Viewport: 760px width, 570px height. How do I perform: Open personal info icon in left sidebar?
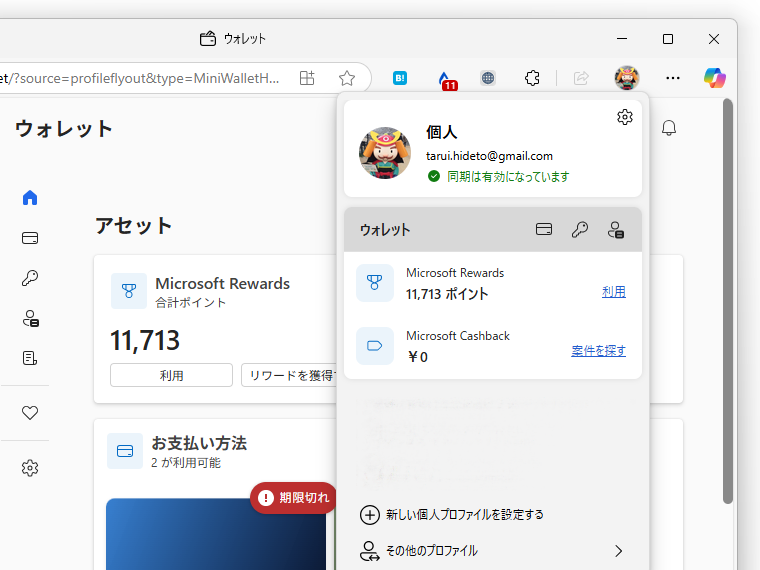click(x=31, y=318)
